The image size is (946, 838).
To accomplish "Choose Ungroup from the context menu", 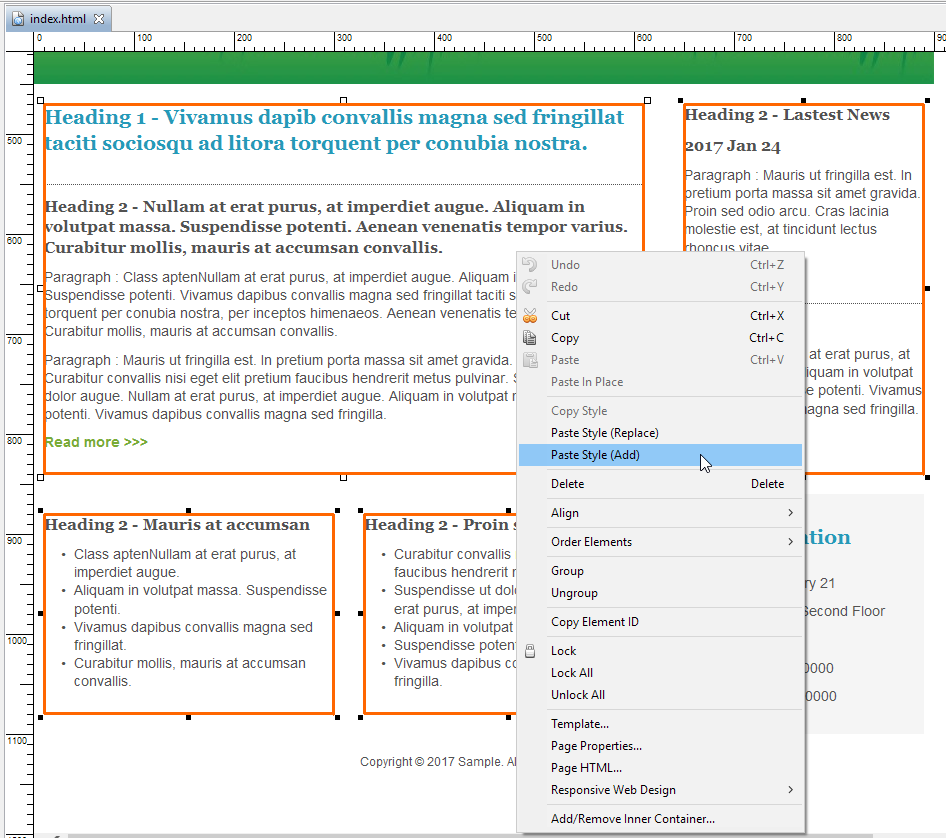I will point(661,593).
